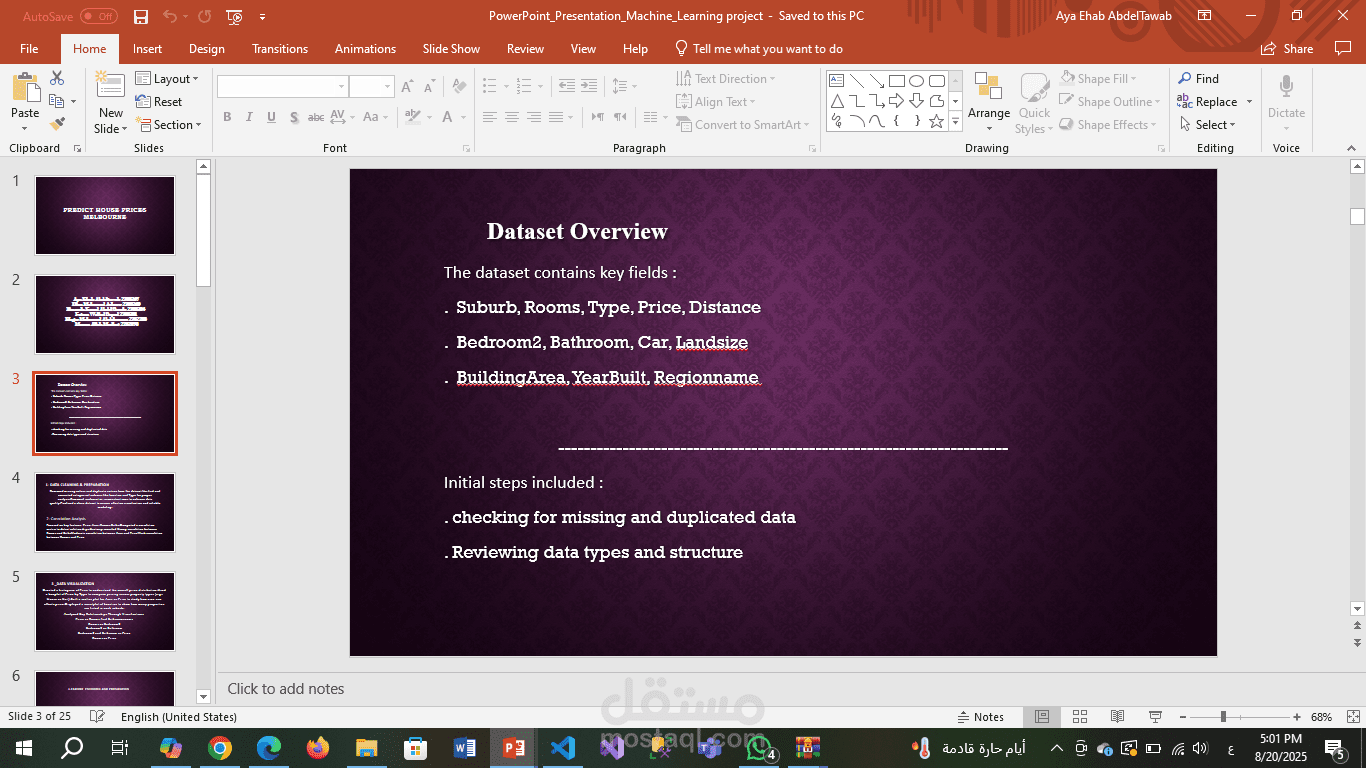Click the Cut scissors icon

point(57,78)
